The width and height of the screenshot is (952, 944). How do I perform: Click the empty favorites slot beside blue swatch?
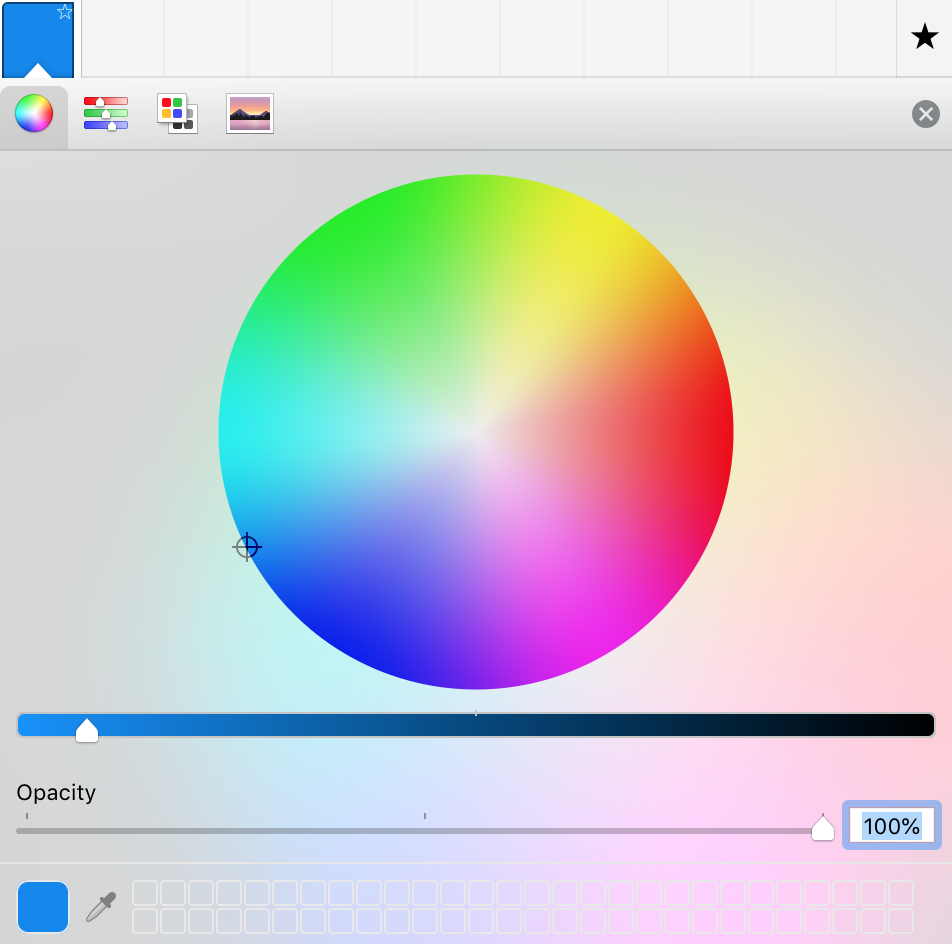coord(122,38)
